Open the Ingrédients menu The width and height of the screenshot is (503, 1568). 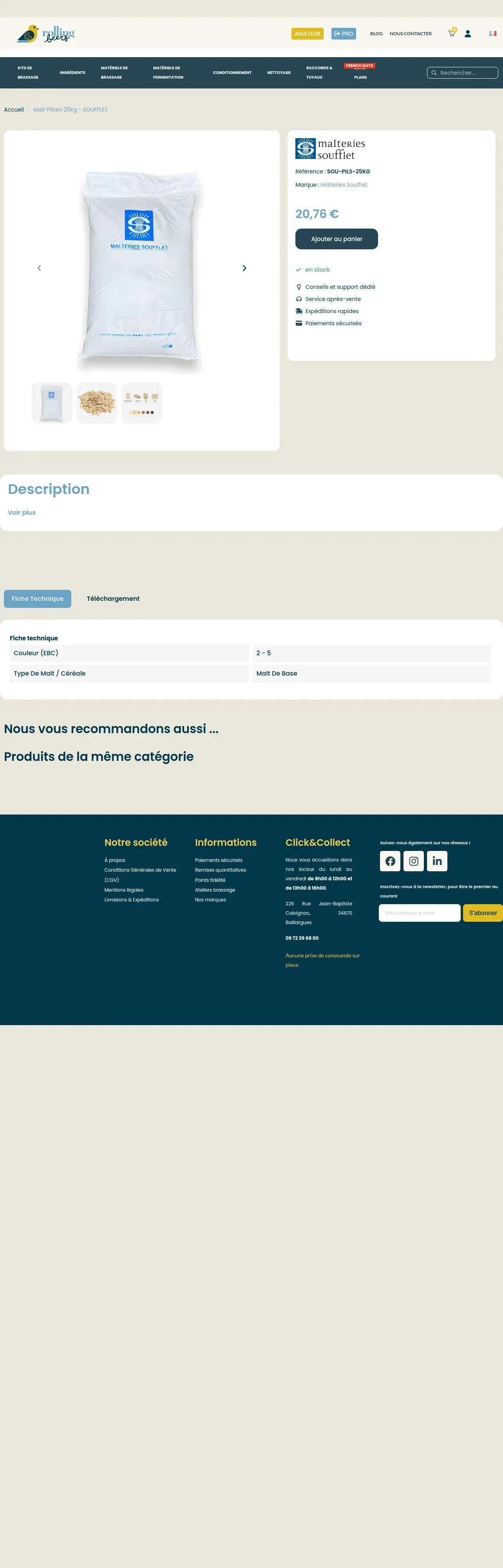point(72,72)
